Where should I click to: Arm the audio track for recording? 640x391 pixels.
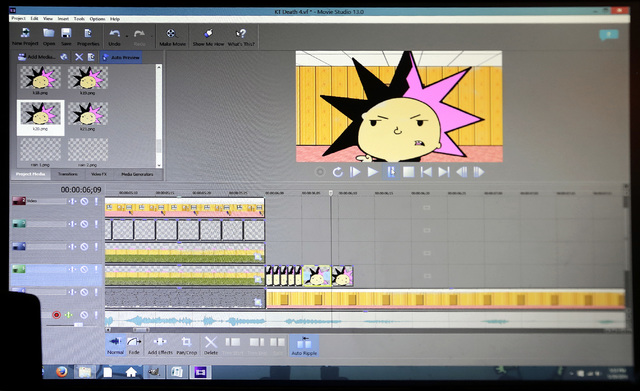click(x=56, y=315)
